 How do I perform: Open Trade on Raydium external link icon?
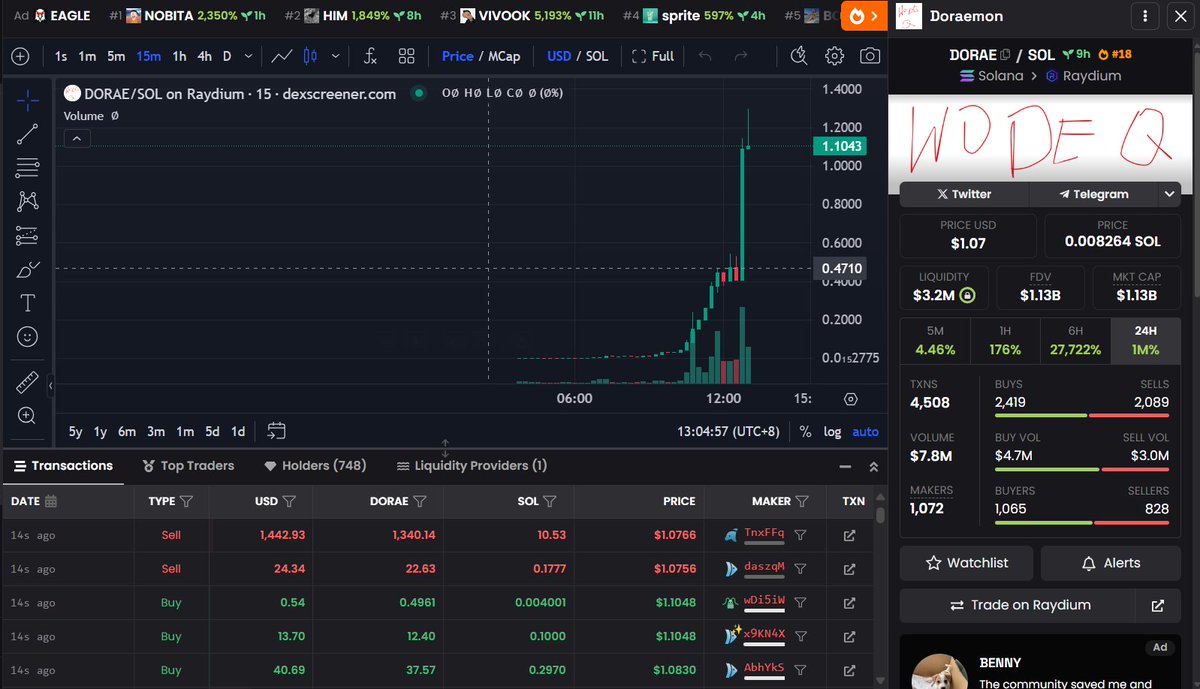(x=1158, y=605)
